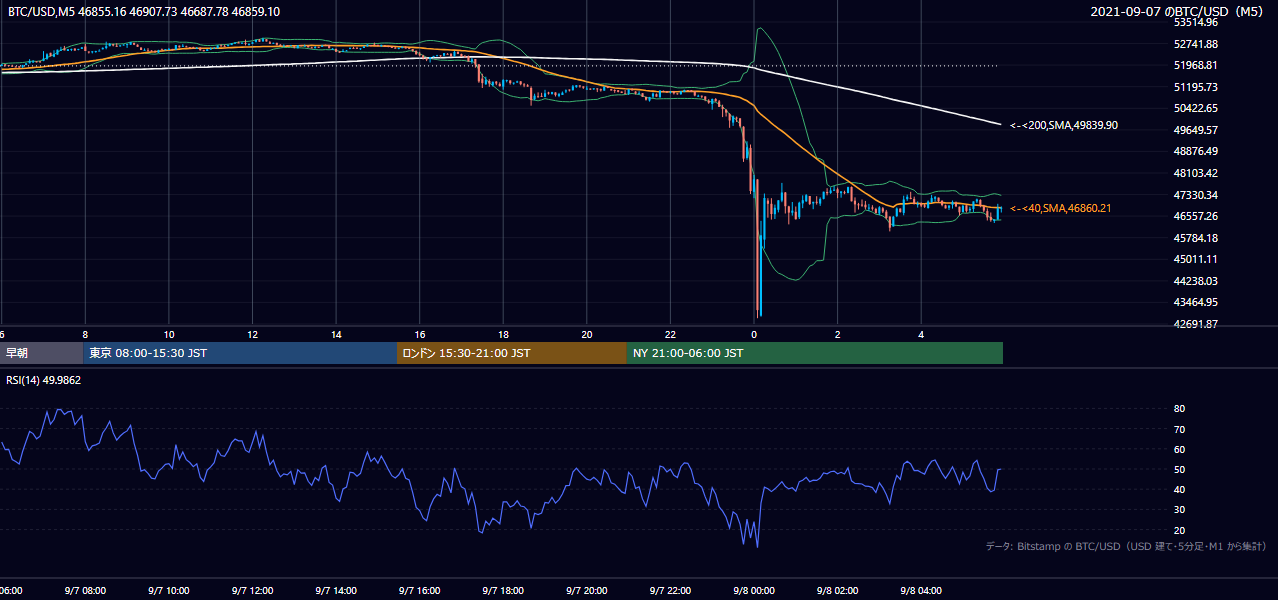This screenshot has width=1278, height=600.
Task: Click RSI axis level 60
Action: click(x=1179, y=449)
